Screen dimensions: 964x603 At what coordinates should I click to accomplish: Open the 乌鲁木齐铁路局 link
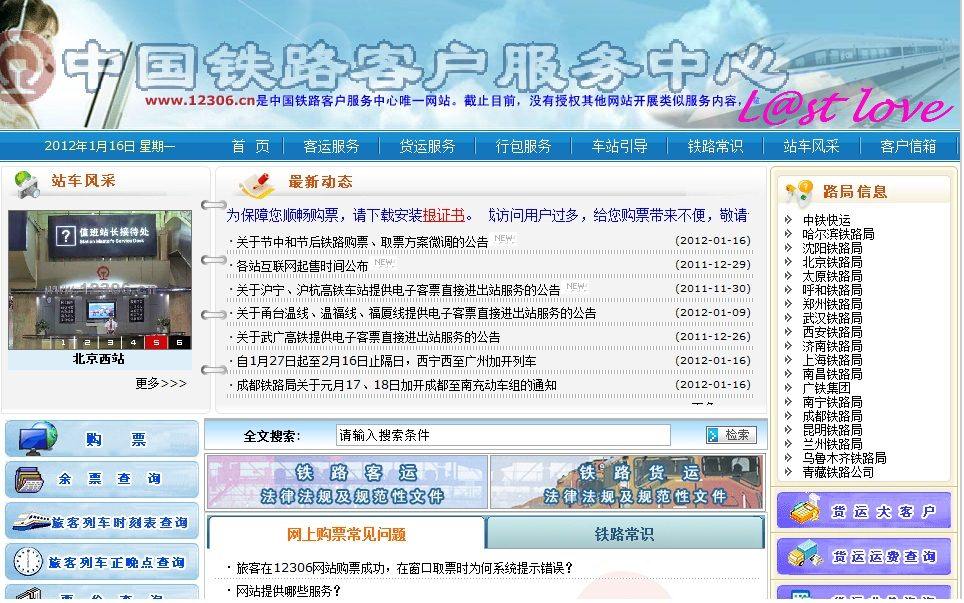(844, 458)
